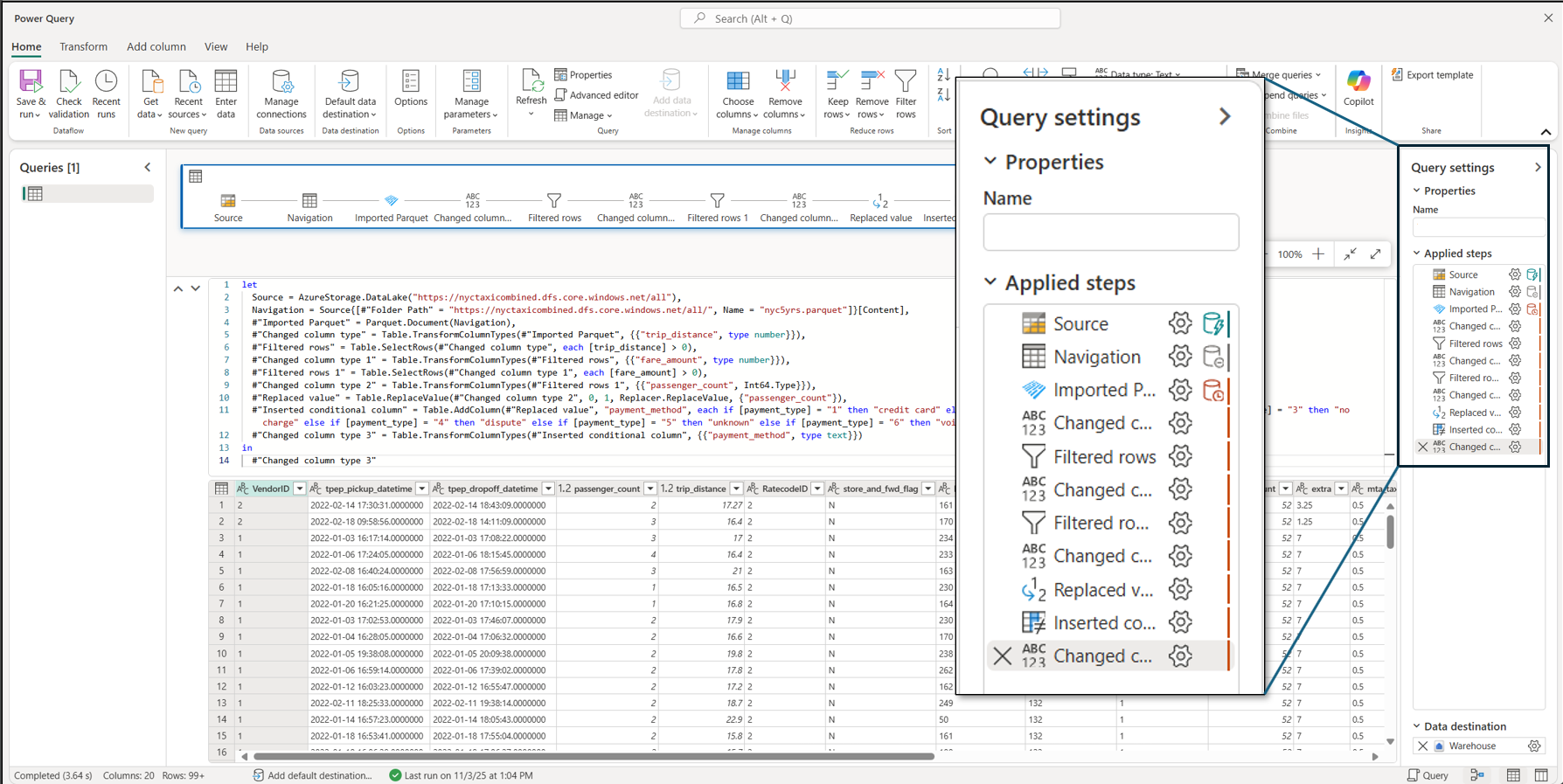1563x784 pixels.
Task: Delete the selected Changed column step
Action: (x=1423, y=447)
